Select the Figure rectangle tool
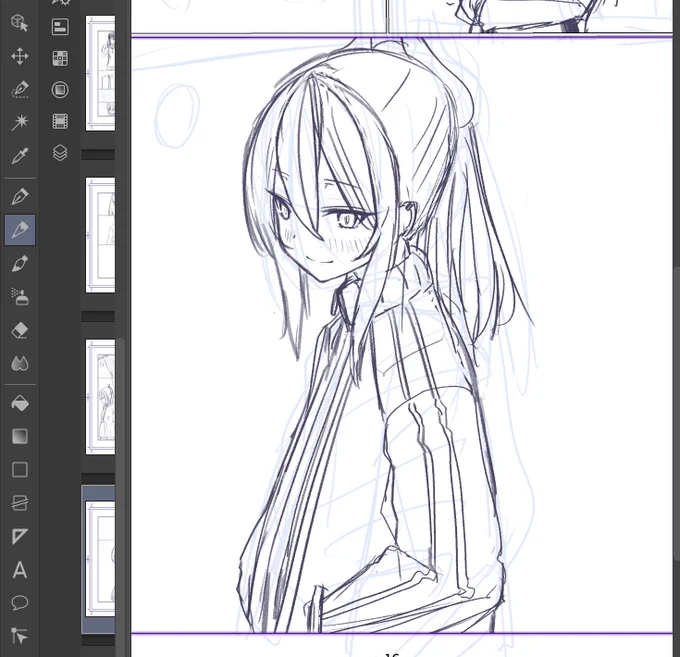This screenshot has width=680, height=657. (20, 470)
